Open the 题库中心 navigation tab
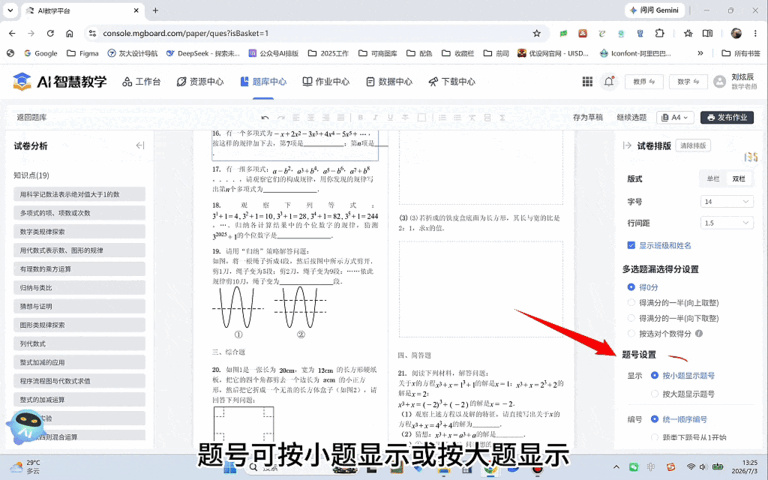 click(x=263, y=82)
